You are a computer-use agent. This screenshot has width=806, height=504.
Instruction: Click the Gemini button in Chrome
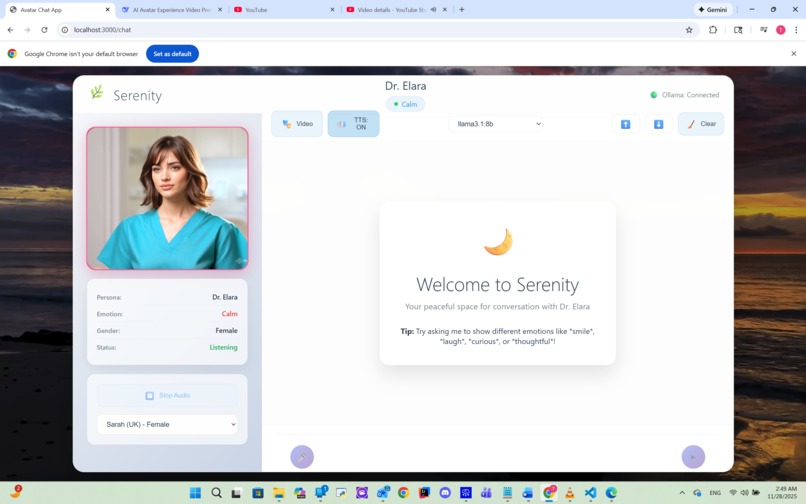pyautogui.click(x=713, y=9)
